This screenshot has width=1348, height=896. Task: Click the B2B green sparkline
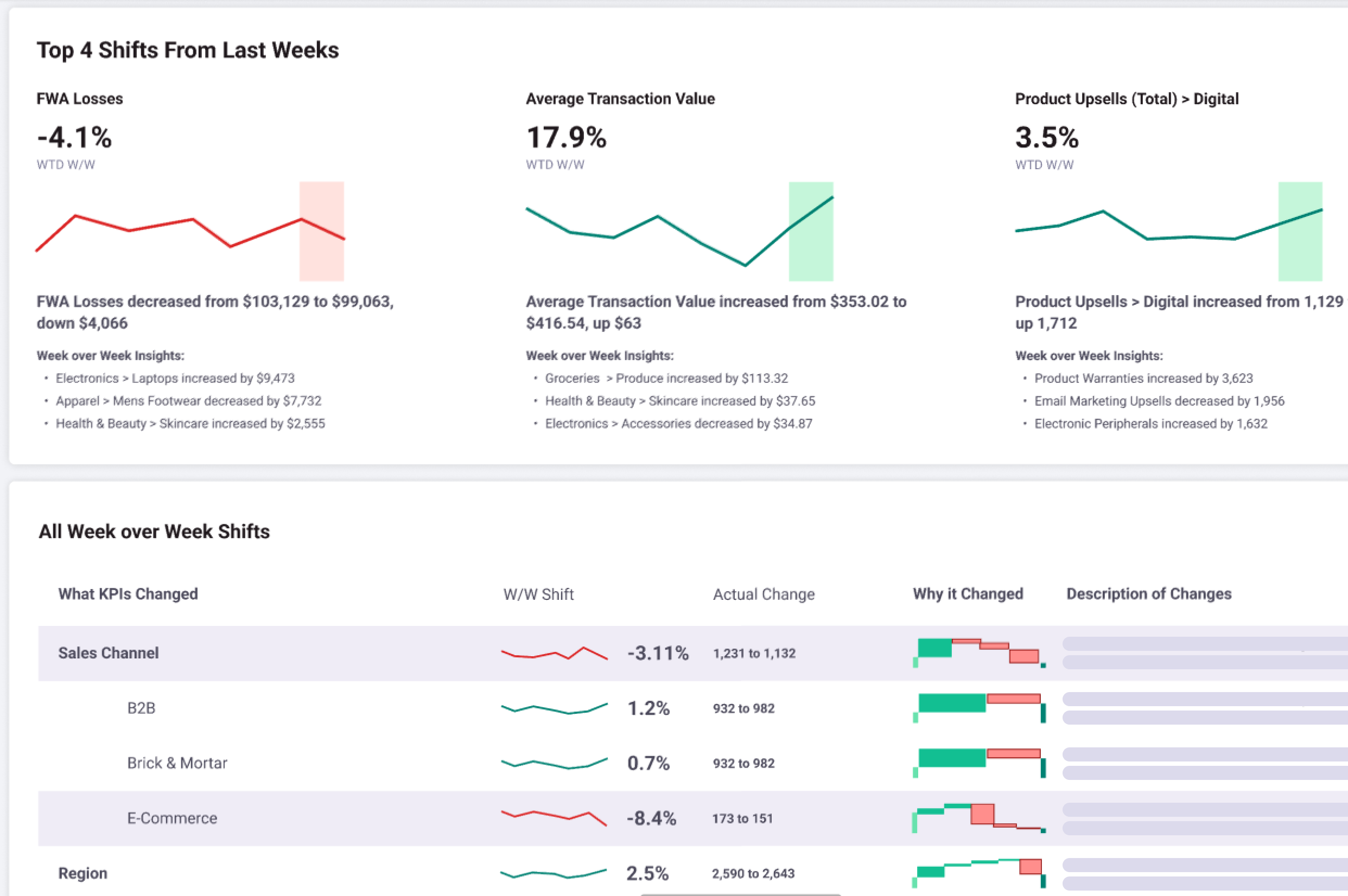(x=554, y=708)
